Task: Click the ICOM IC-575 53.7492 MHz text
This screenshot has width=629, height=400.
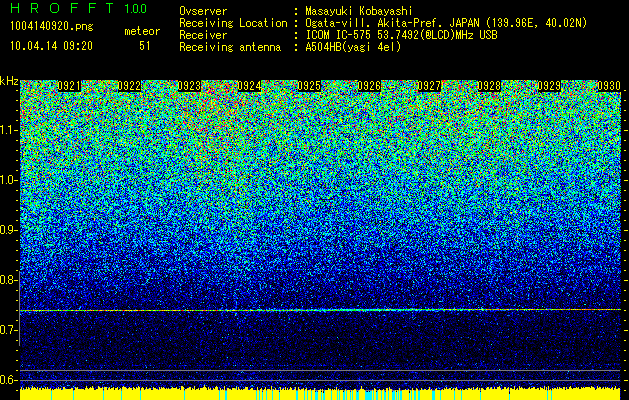Action: pos(401,35)
